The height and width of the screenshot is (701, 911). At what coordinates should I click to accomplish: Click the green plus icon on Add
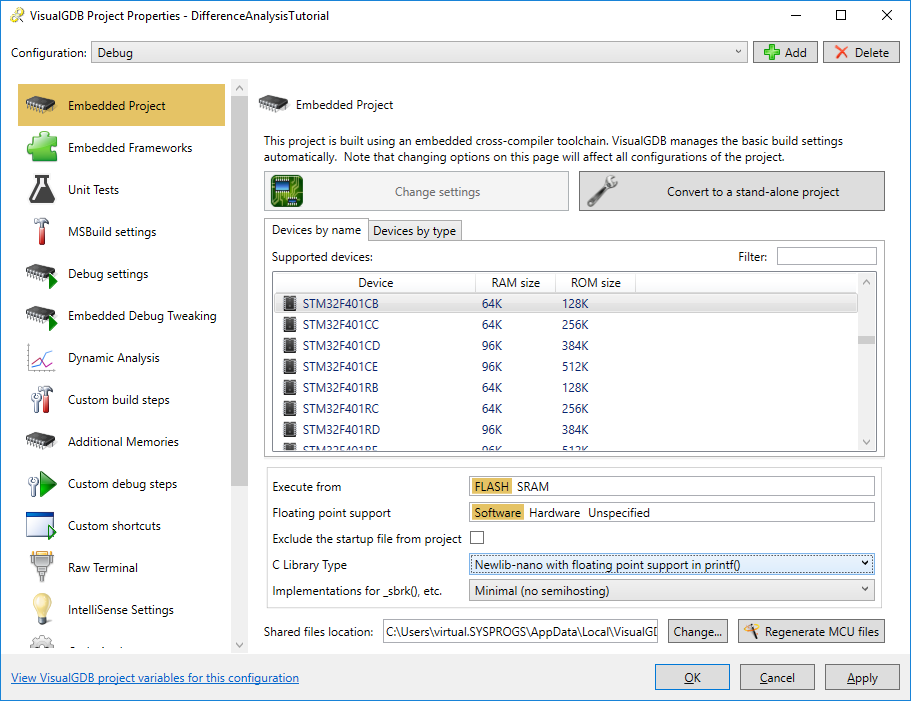(772, 52)
